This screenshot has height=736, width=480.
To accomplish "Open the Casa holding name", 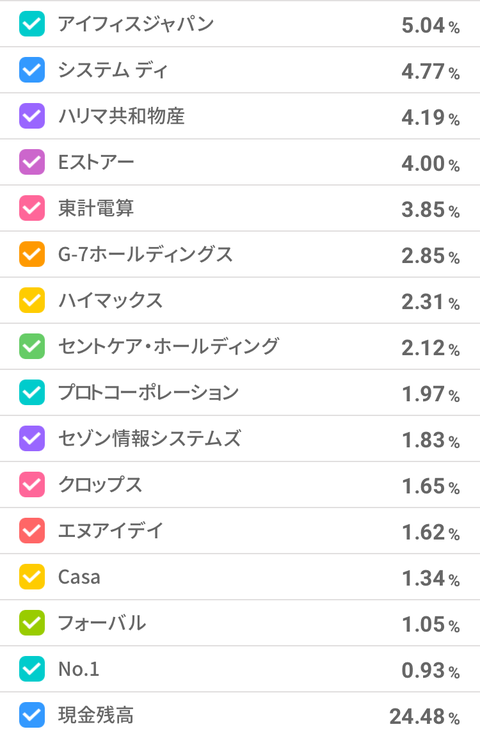I will (x=79, y=577).
